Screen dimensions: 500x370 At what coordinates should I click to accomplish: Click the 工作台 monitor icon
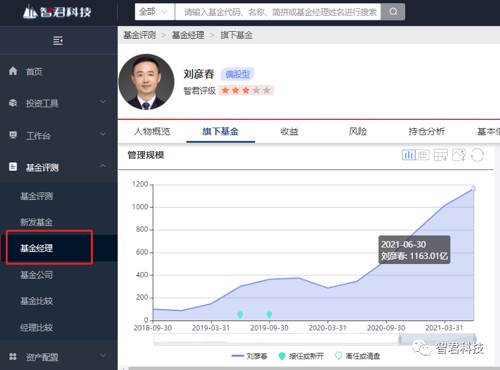coord(13,135)
